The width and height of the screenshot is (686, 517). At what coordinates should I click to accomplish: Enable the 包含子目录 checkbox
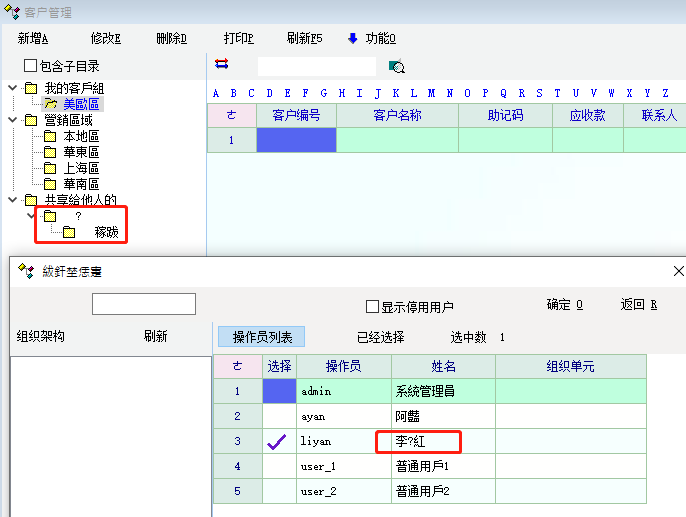pyautogui.click(x=30, y=66)
